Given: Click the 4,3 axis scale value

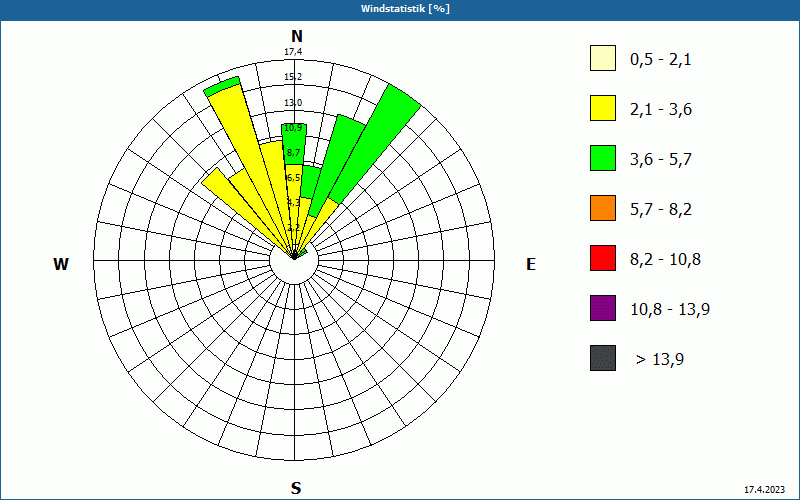Looking at the screenshot, I should tap(293, 203).
